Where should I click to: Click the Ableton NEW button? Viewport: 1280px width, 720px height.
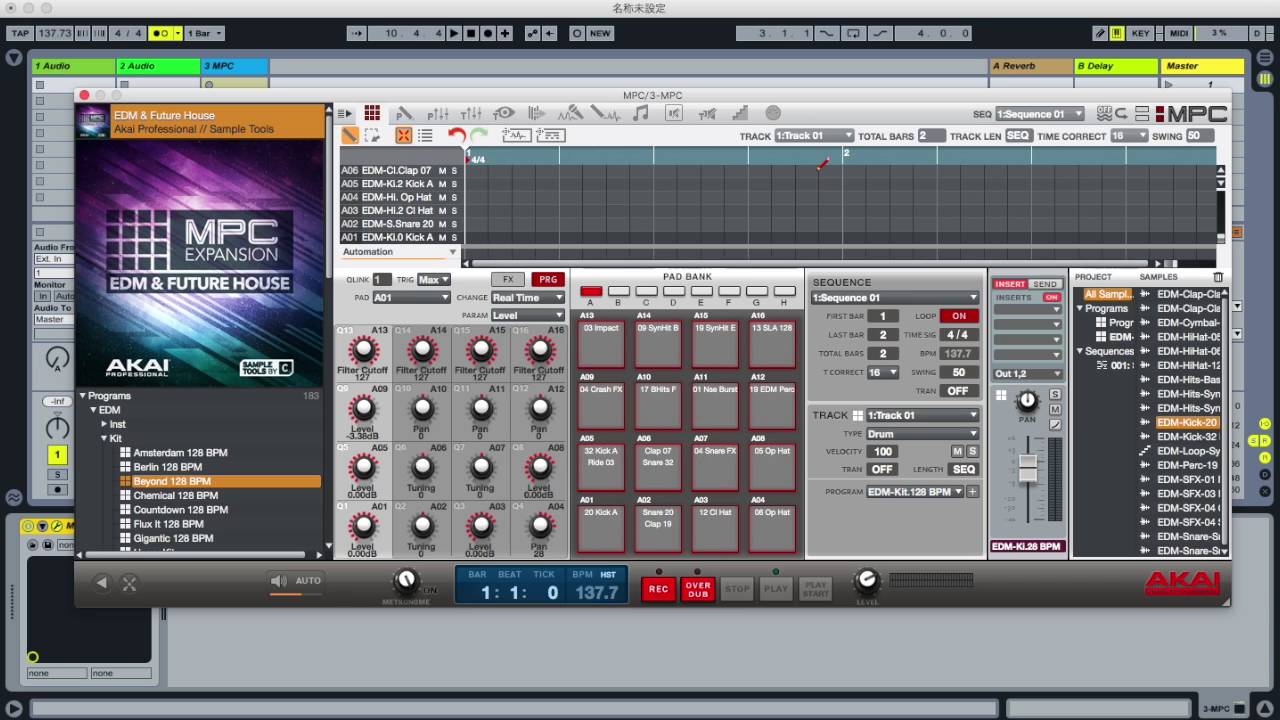[600, 33]
